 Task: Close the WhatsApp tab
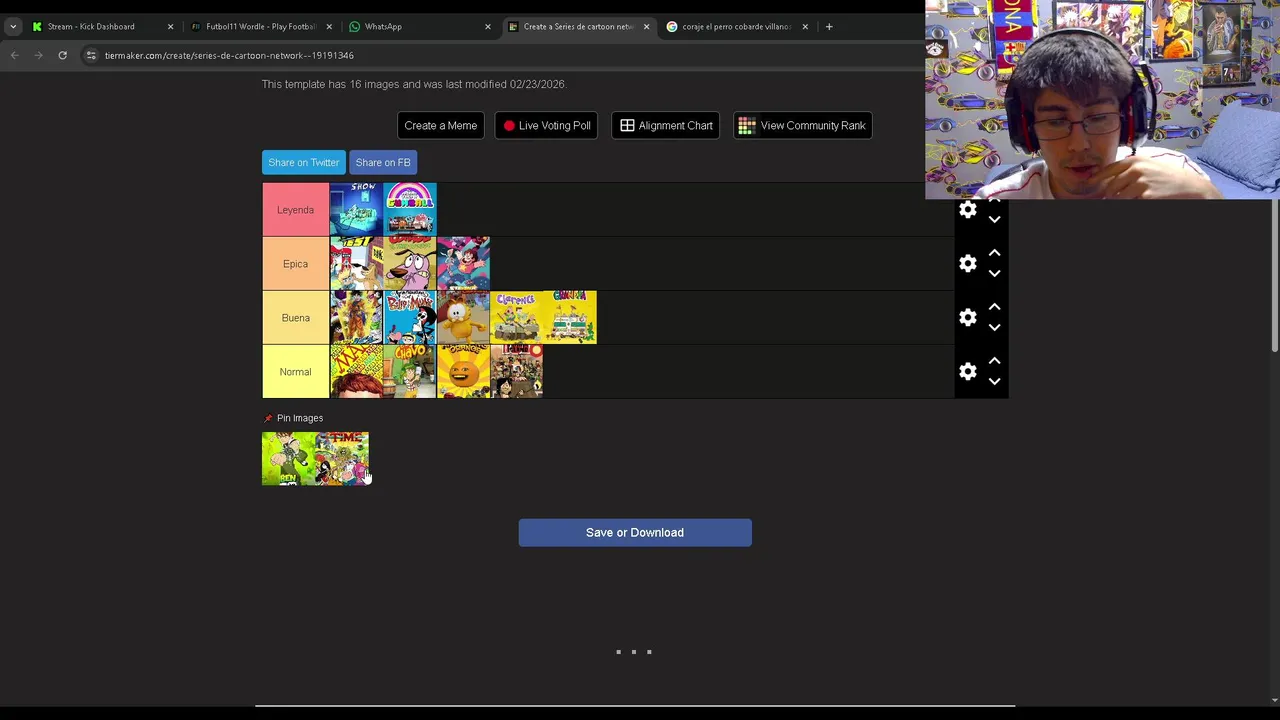[x=488, y=27]
